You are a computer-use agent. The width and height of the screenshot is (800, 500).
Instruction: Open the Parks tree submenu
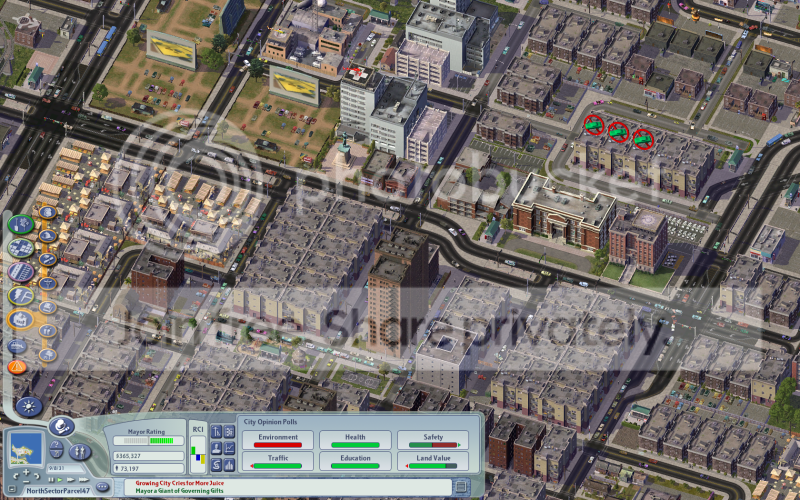point(47,355)
